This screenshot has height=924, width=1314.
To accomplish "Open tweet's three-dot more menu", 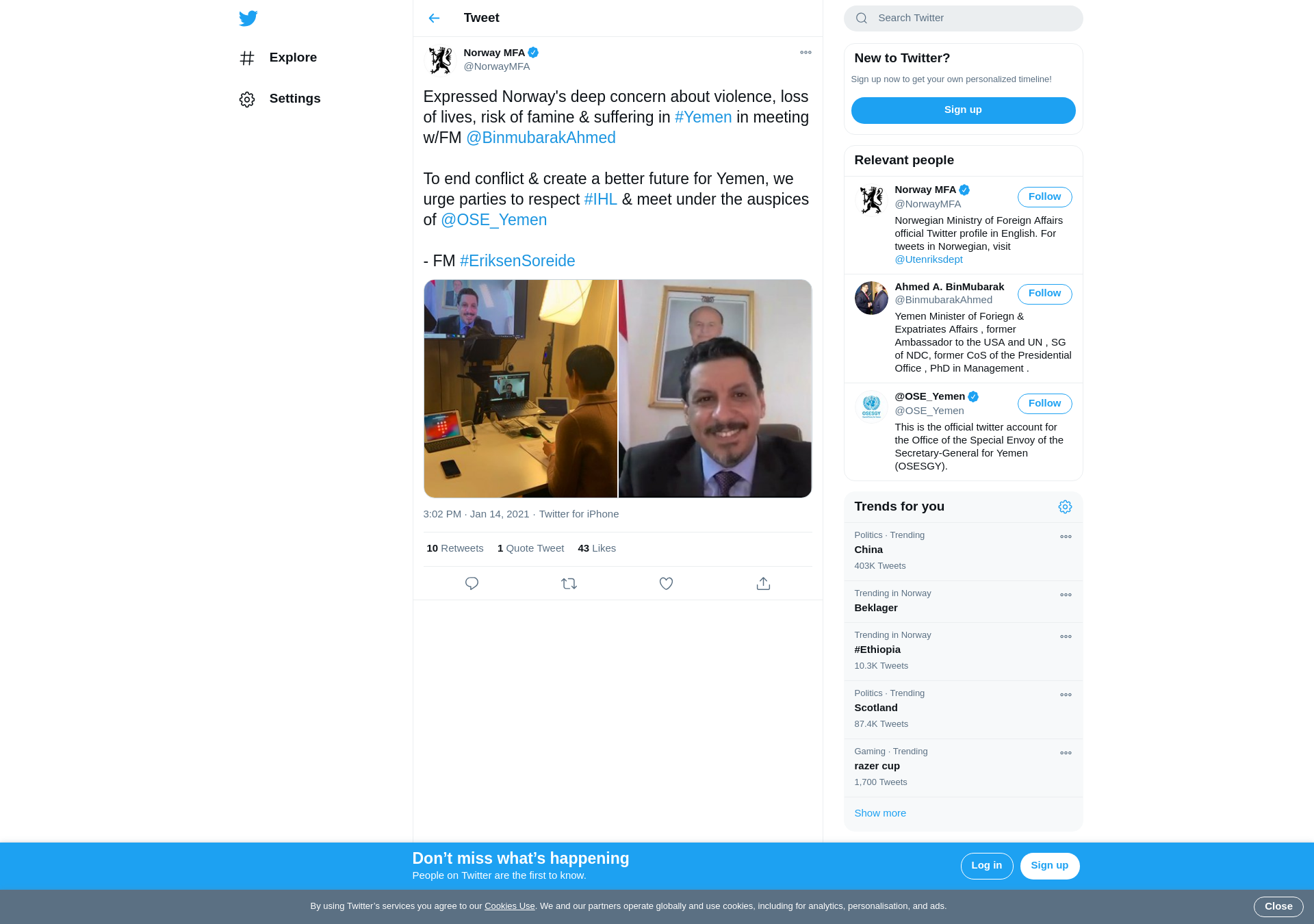I will [x=806, y=53].
